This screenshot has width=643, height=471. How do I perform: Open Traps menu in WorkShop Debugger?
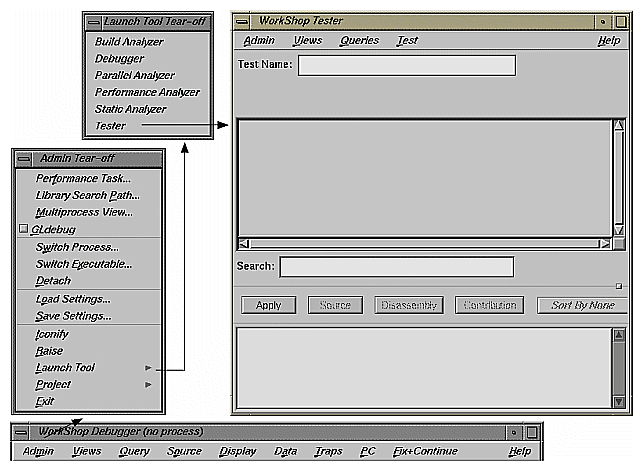pos(328,451)
